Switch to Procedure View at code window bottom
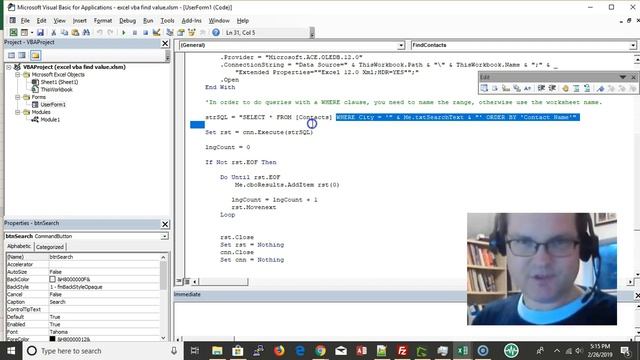The width and height of the screenshot is (640, 360). (179, 281)
